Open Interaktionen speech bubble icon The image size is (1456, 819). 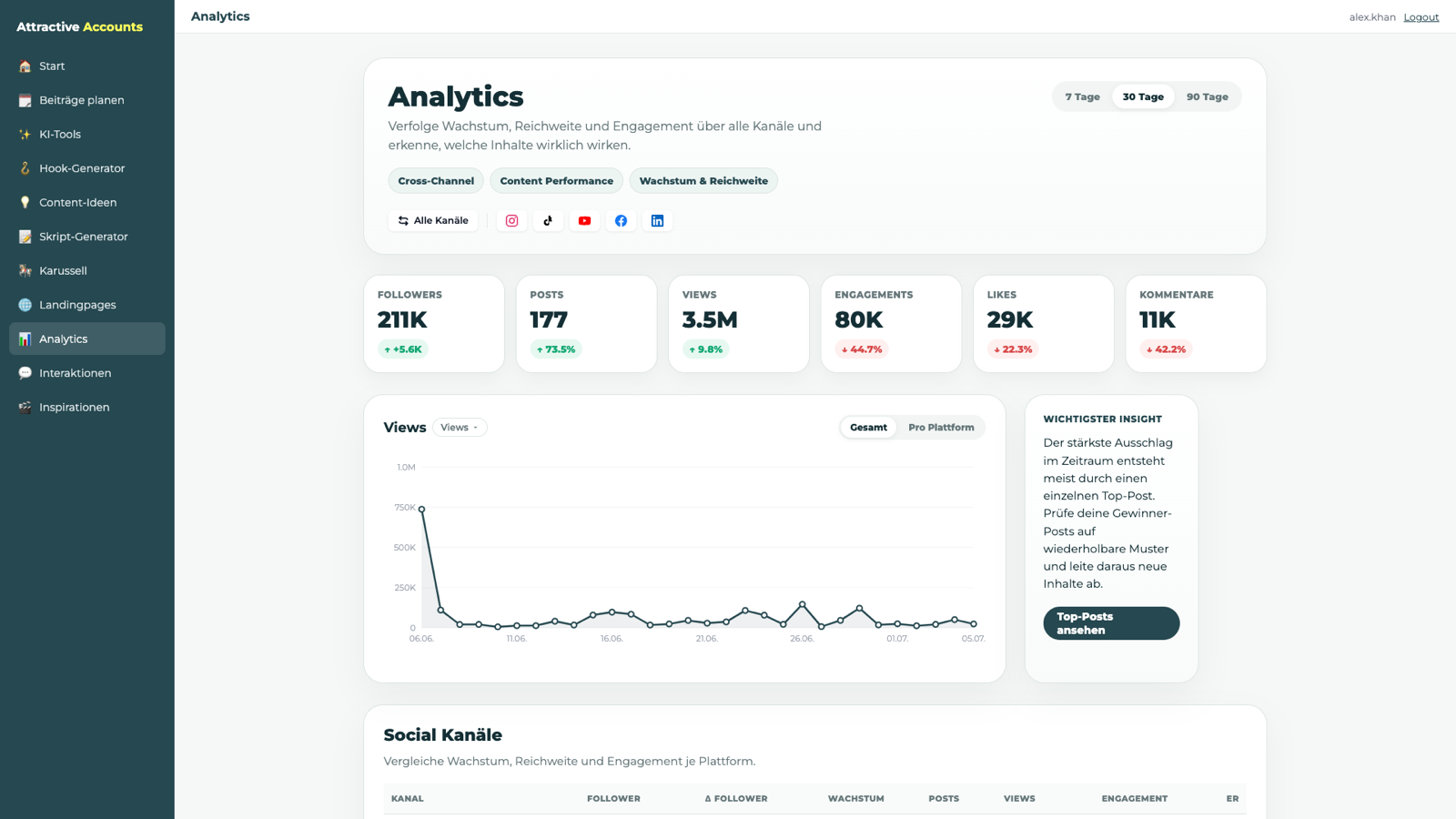(x=25, y=373)
